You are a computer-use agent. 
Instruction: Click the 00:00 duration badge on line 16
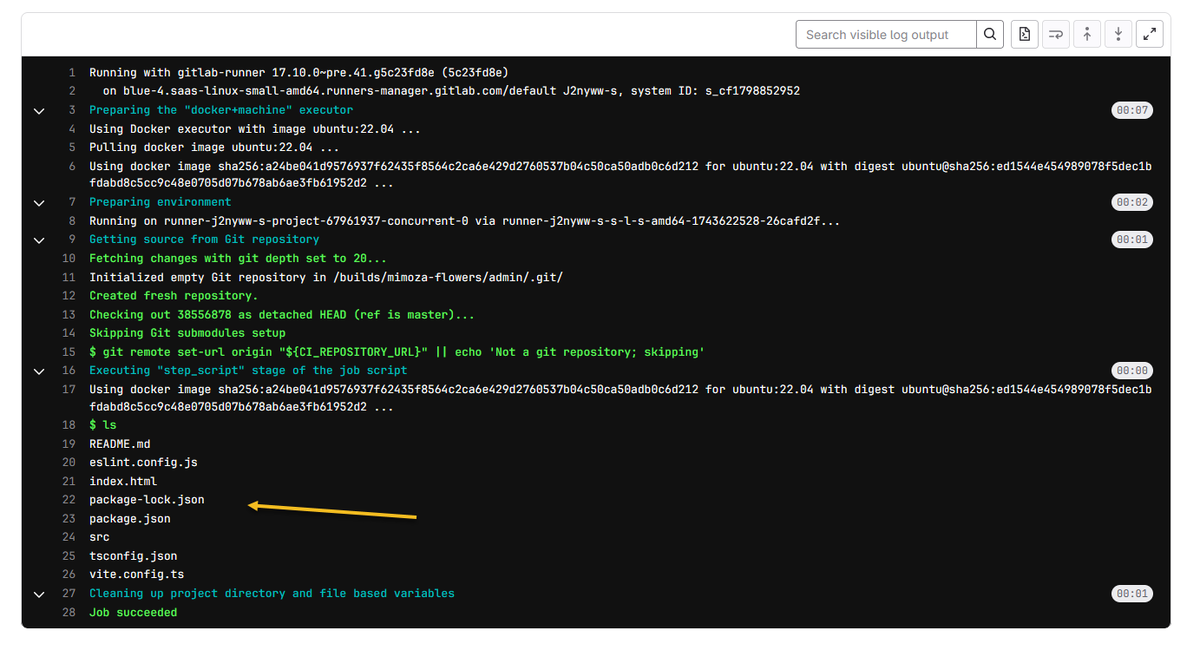click(1132, 370)
